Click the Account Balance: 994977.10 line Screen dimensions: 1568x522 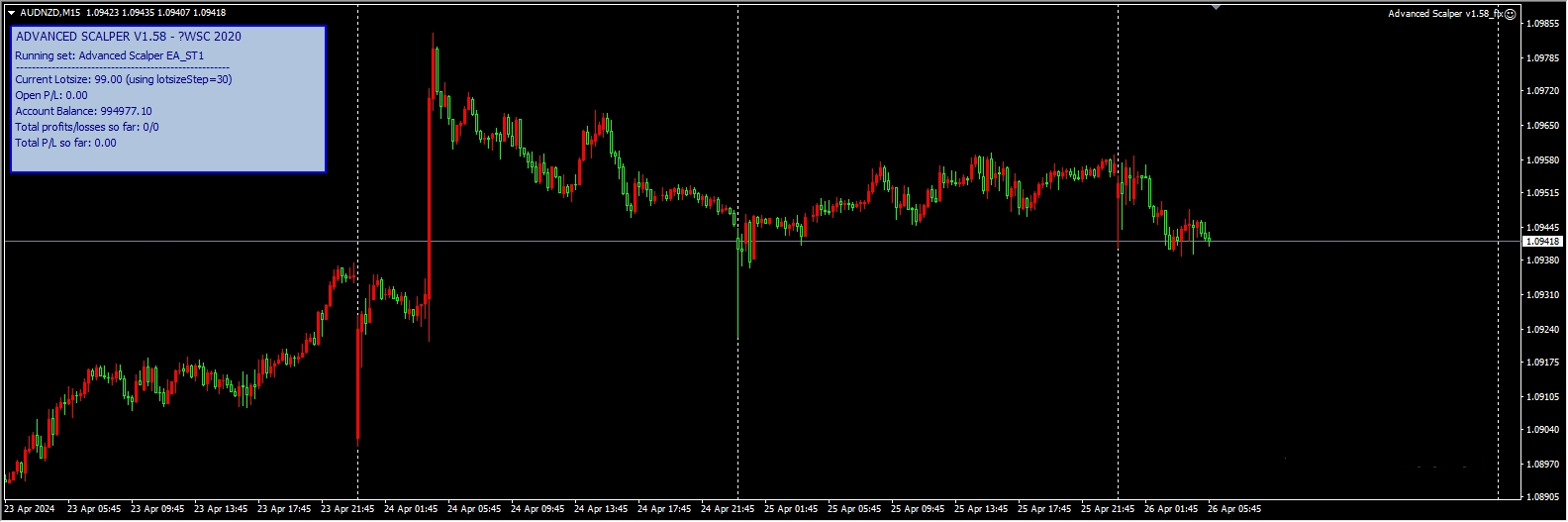tap(83, 111)
